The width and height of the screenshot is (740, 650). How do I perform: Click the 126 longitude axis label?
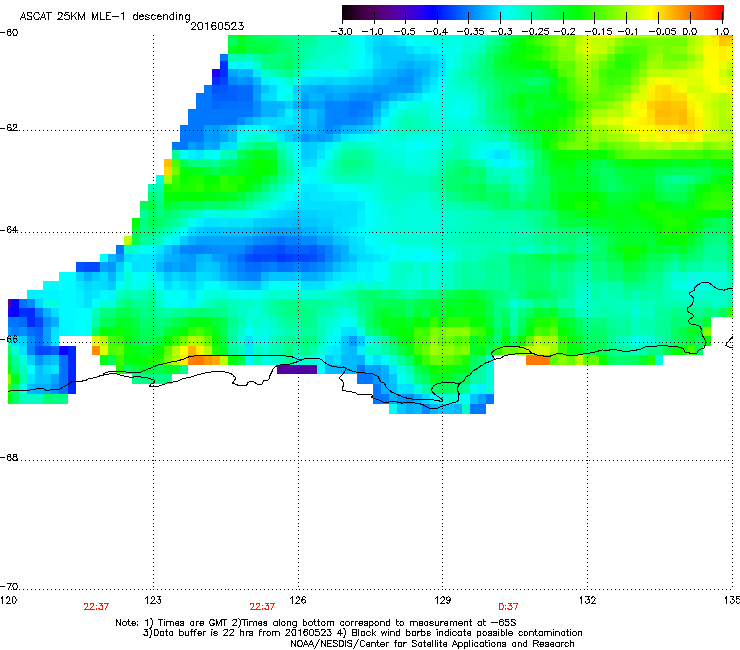point(298,600)
